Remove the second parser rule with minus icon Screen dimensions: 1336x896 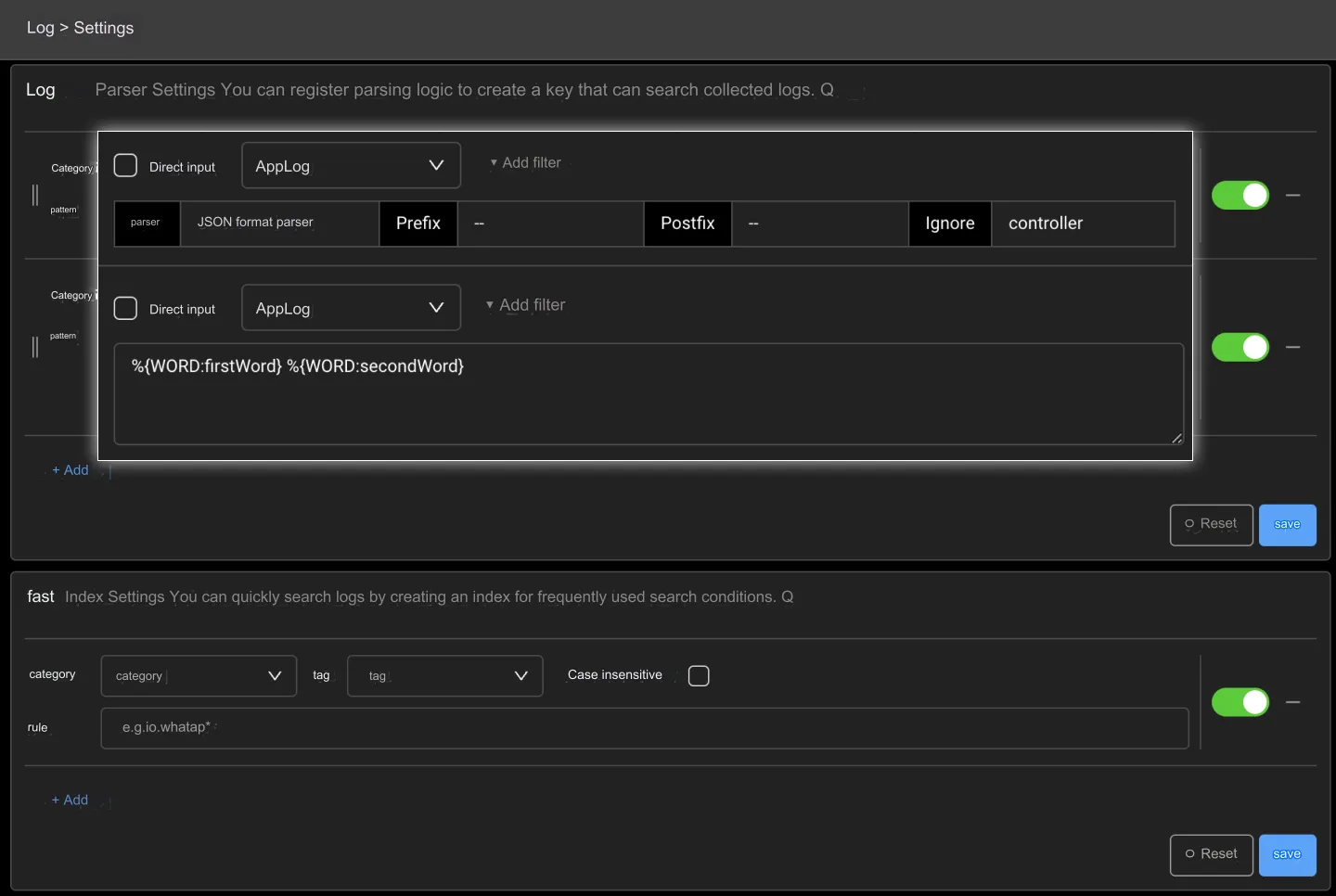(x=1292, y=347)
